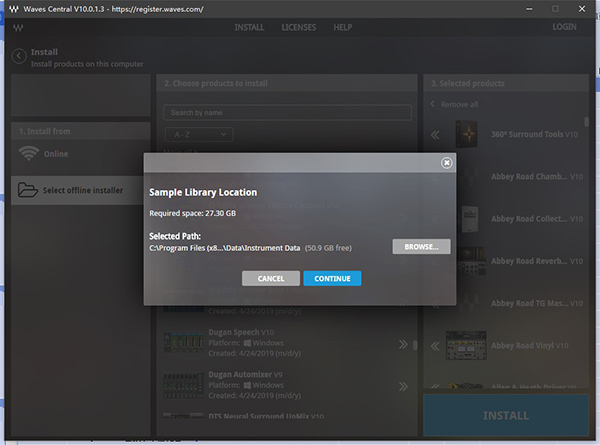
Task: Open Browse to change sample path
Action: [421, 247]
